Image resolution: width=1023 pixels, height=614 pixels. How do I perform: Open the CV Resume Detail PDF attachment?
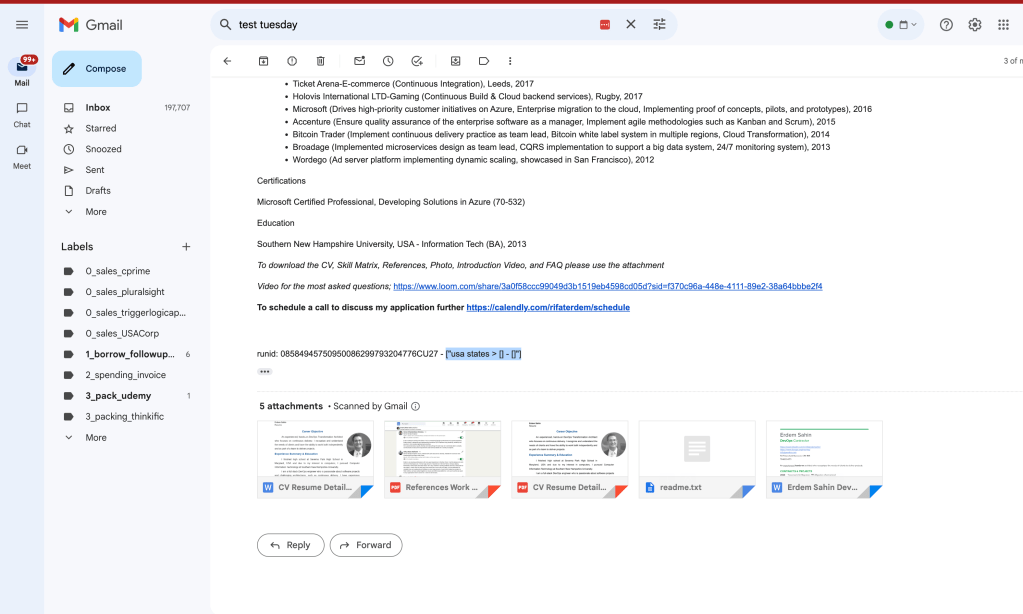(x=570, y=459)
